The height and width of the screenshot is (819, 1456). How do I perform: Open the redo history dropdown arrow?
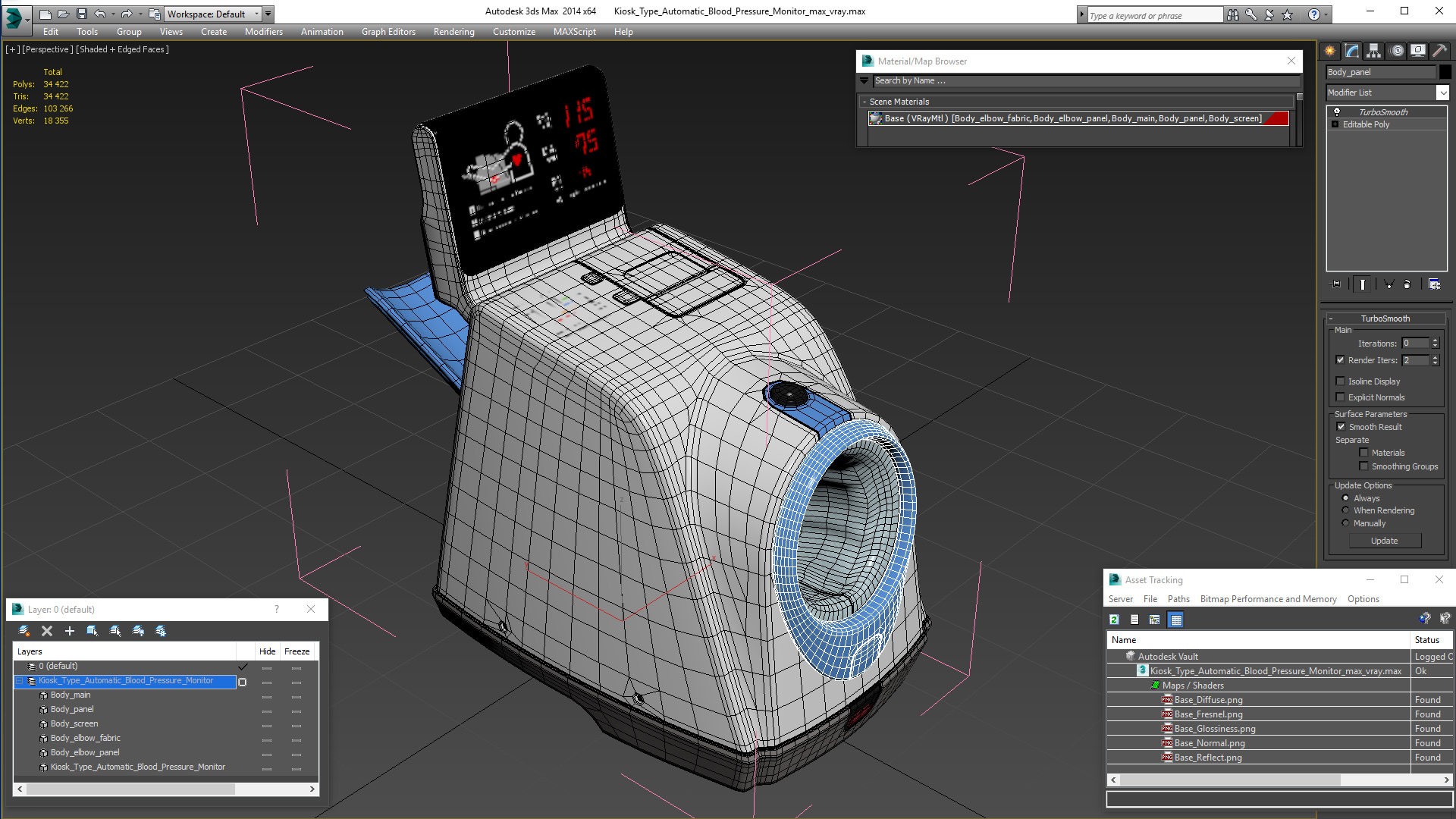(x=140, y=14)
